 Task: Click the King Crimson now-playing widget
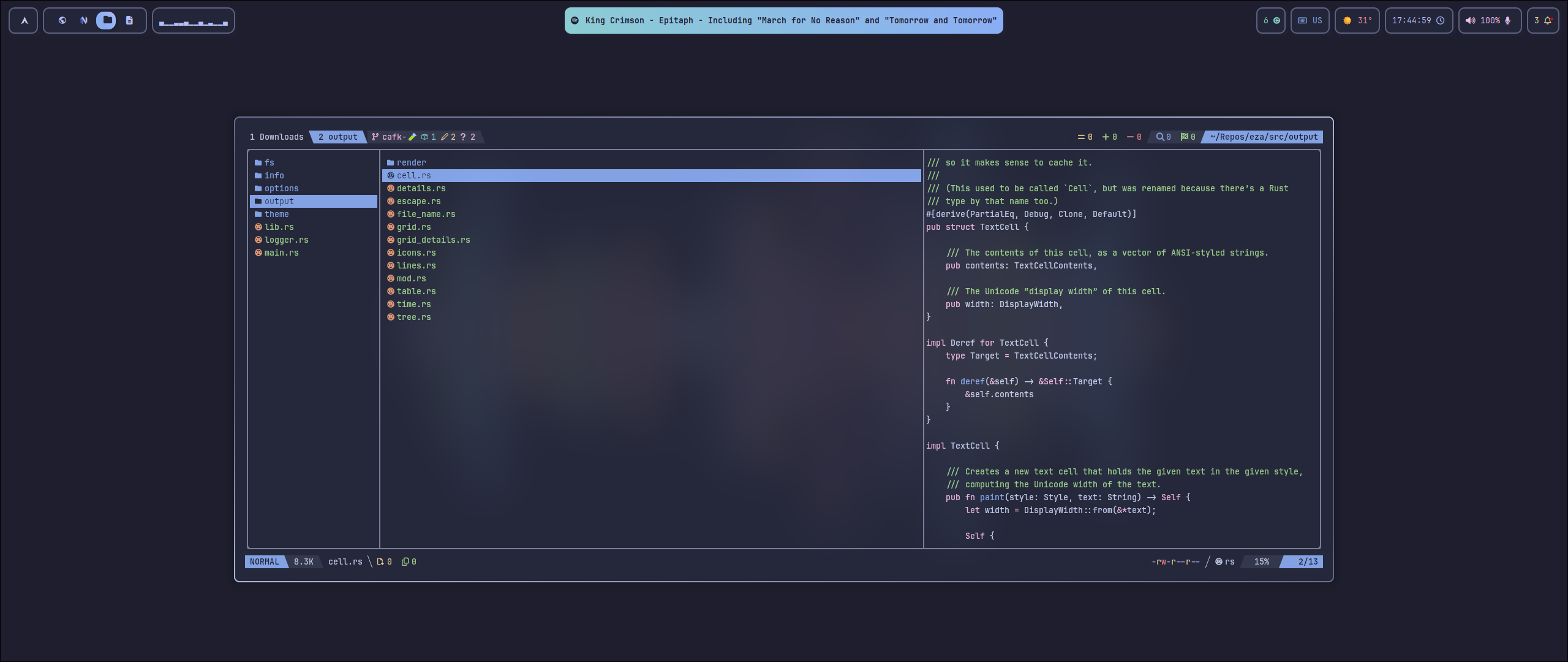pos(783,20)
